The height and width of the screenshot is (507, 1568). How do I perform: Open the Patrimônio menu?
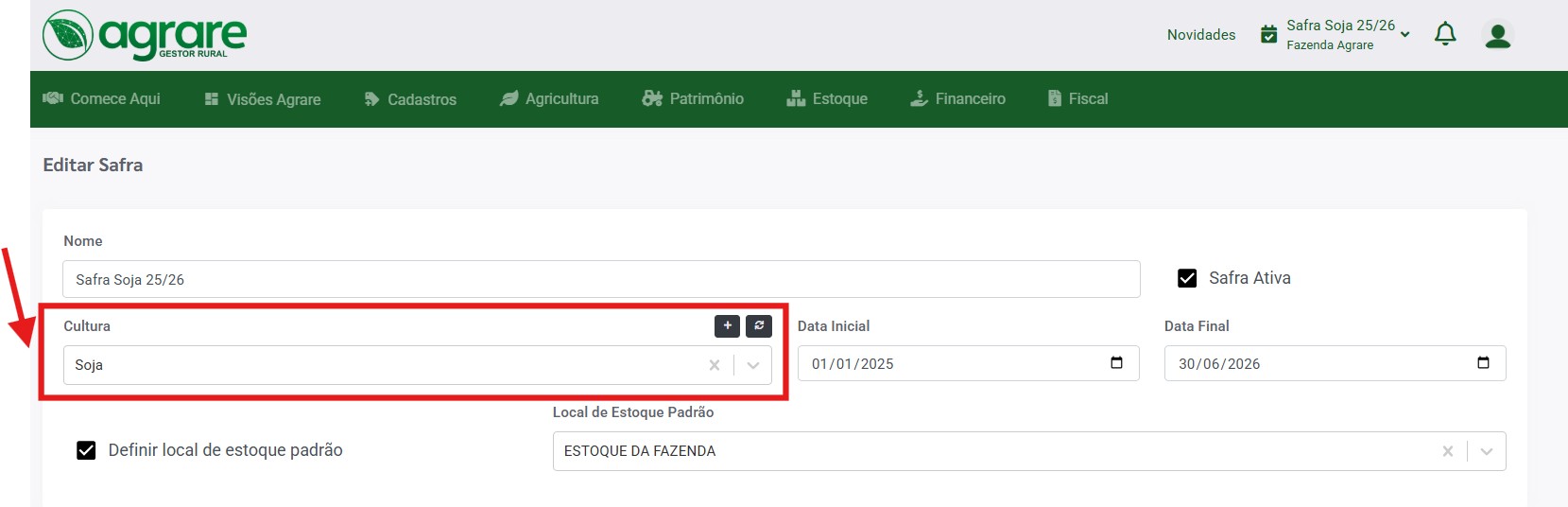693,98
